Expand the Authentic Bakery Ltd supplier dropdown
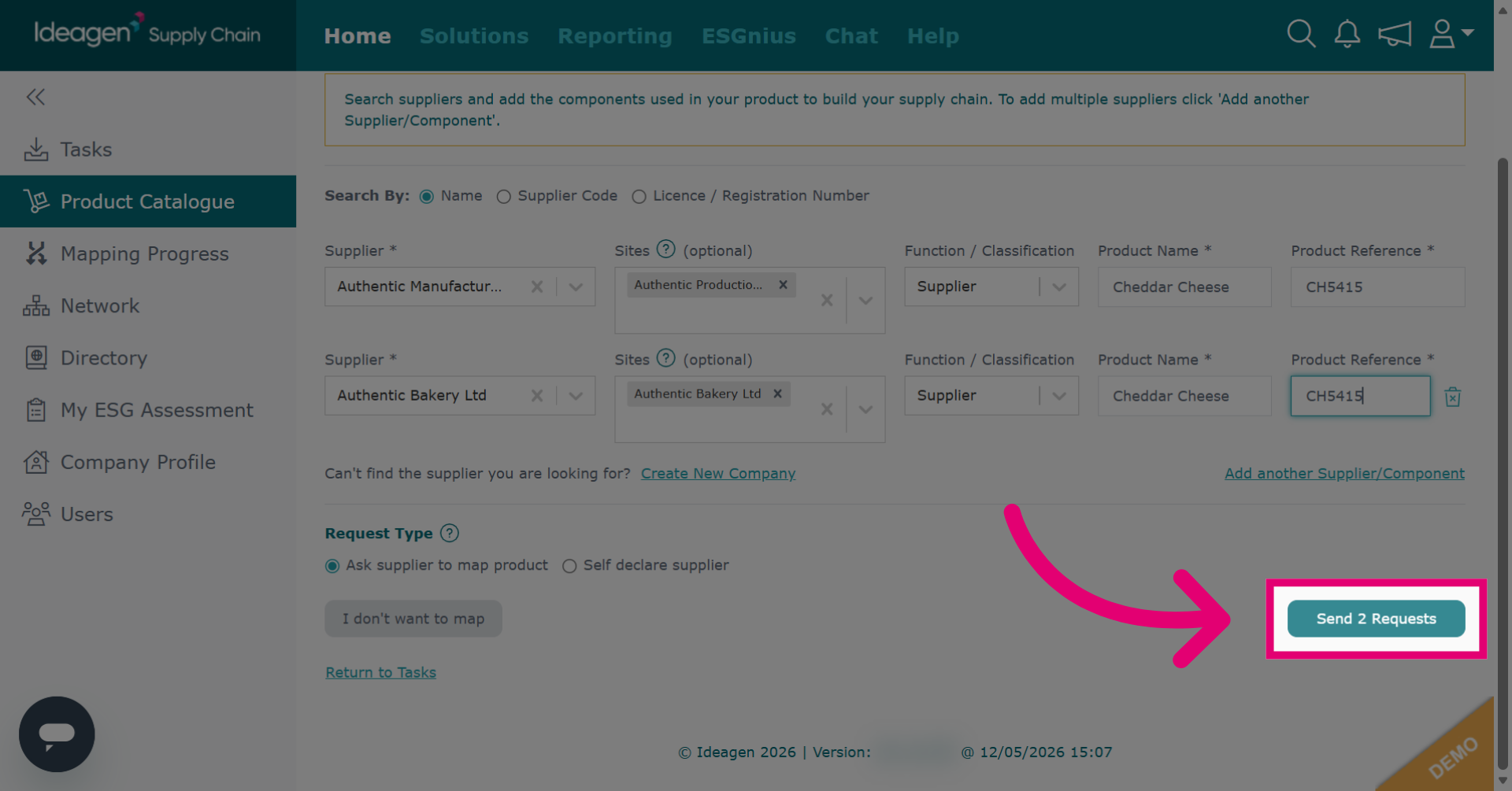 (576, 395)
